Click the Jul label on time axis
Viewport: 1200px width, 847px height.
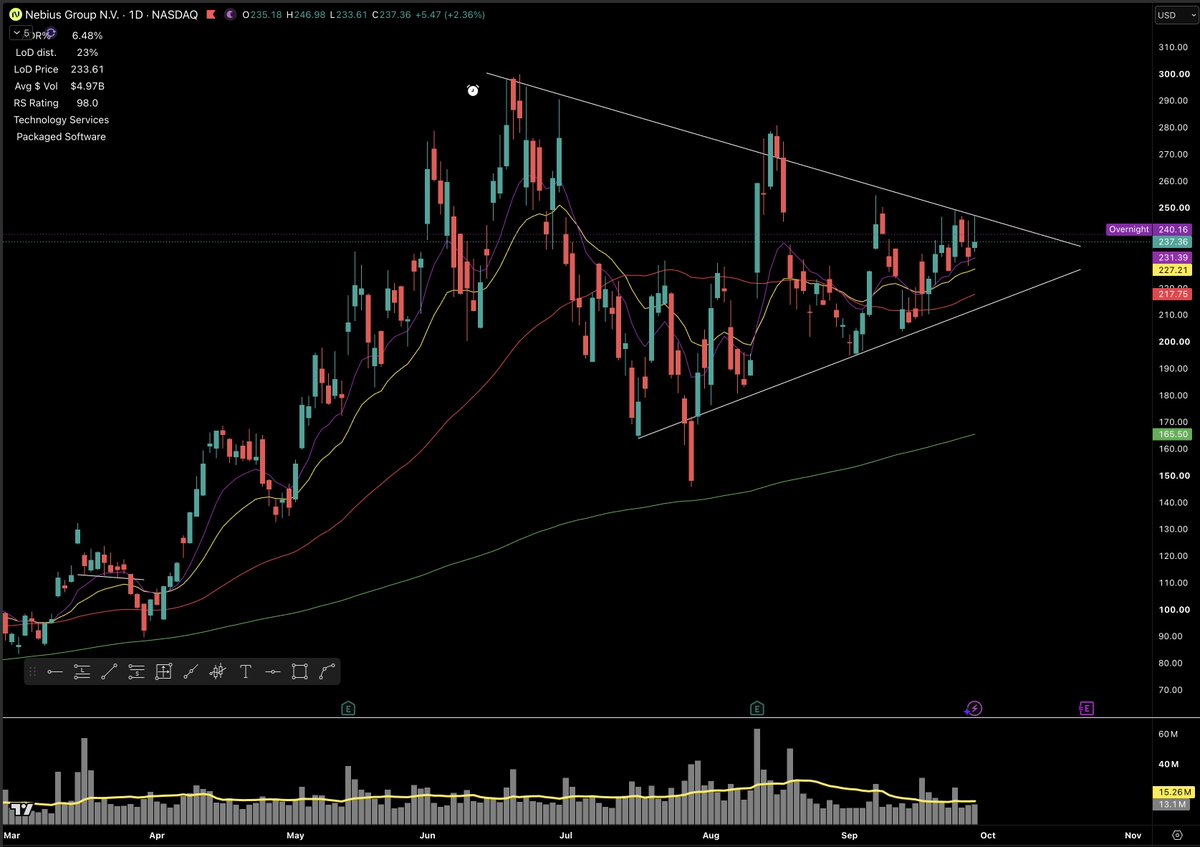pyautogui.click(x=565, y=834)
